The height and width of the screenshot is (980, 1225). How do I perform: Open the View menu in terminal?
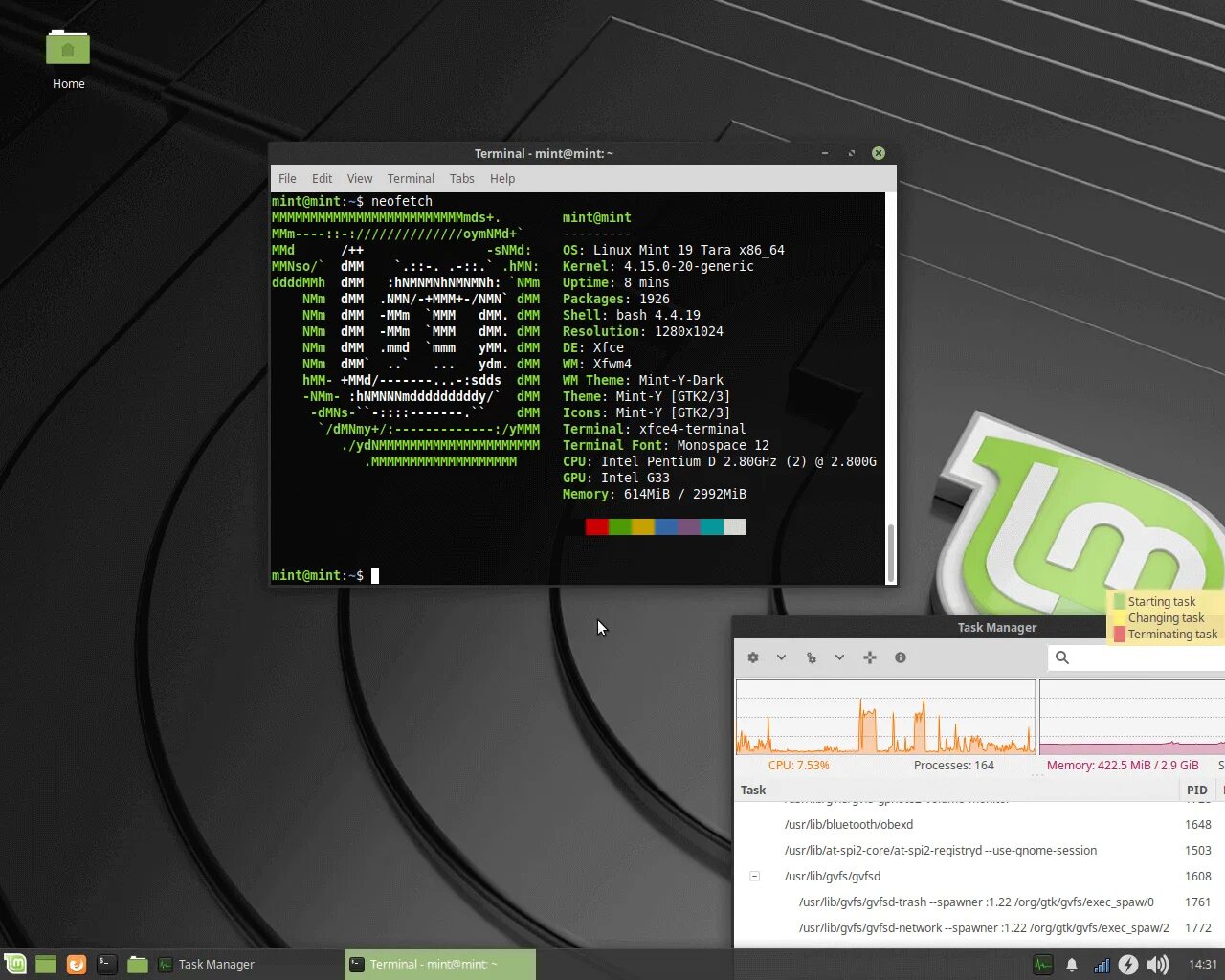pos(360,178)
